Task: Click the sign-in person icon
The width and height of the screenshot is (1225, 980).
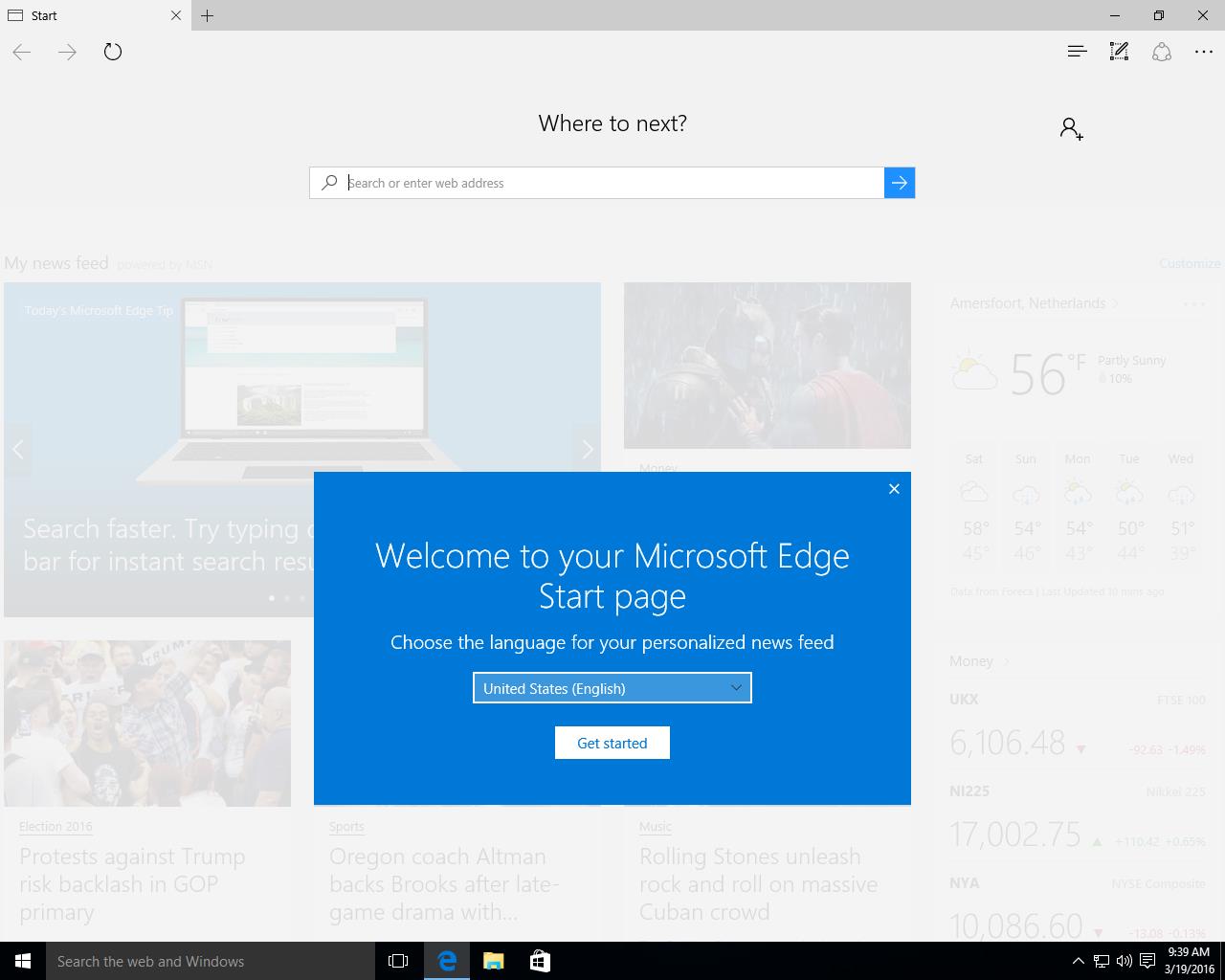Action: (x=1071, y=128)
